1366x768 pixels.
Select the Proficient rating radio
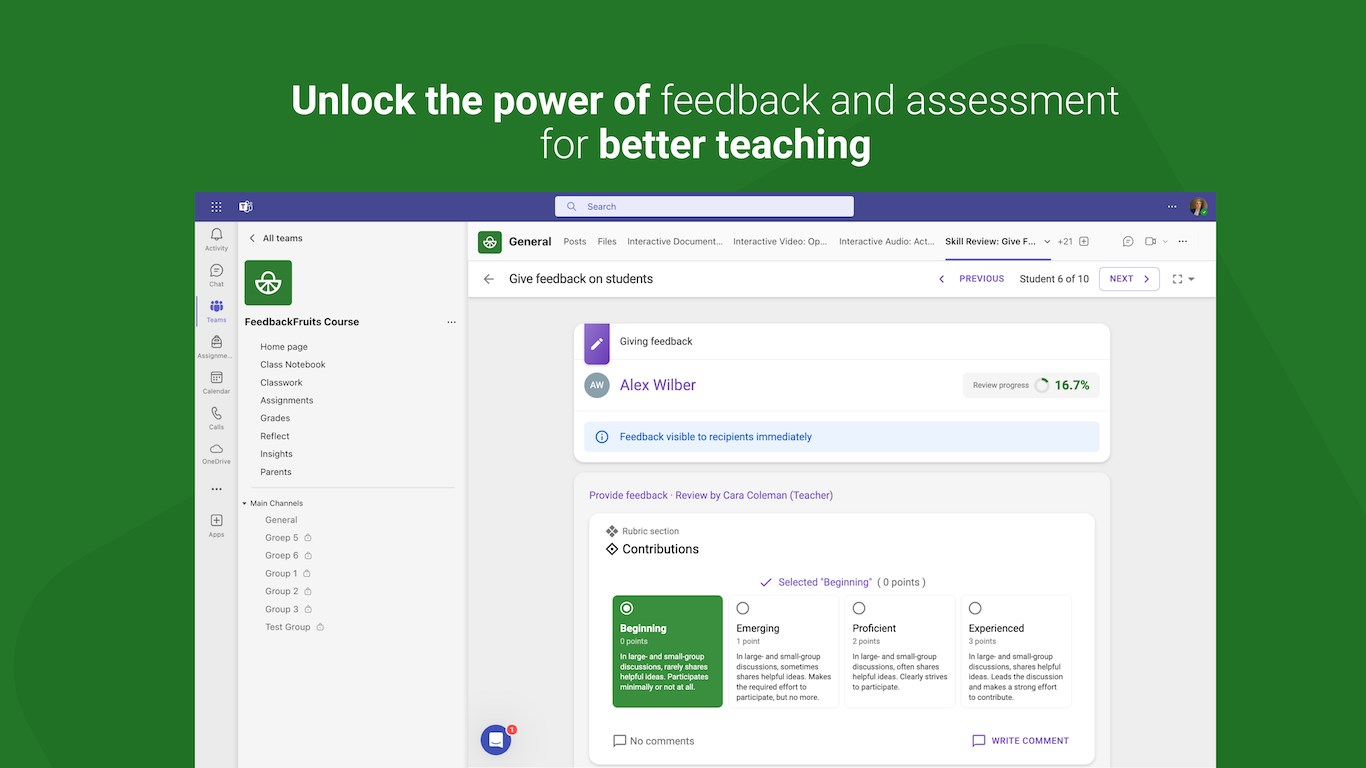point(859,608)
